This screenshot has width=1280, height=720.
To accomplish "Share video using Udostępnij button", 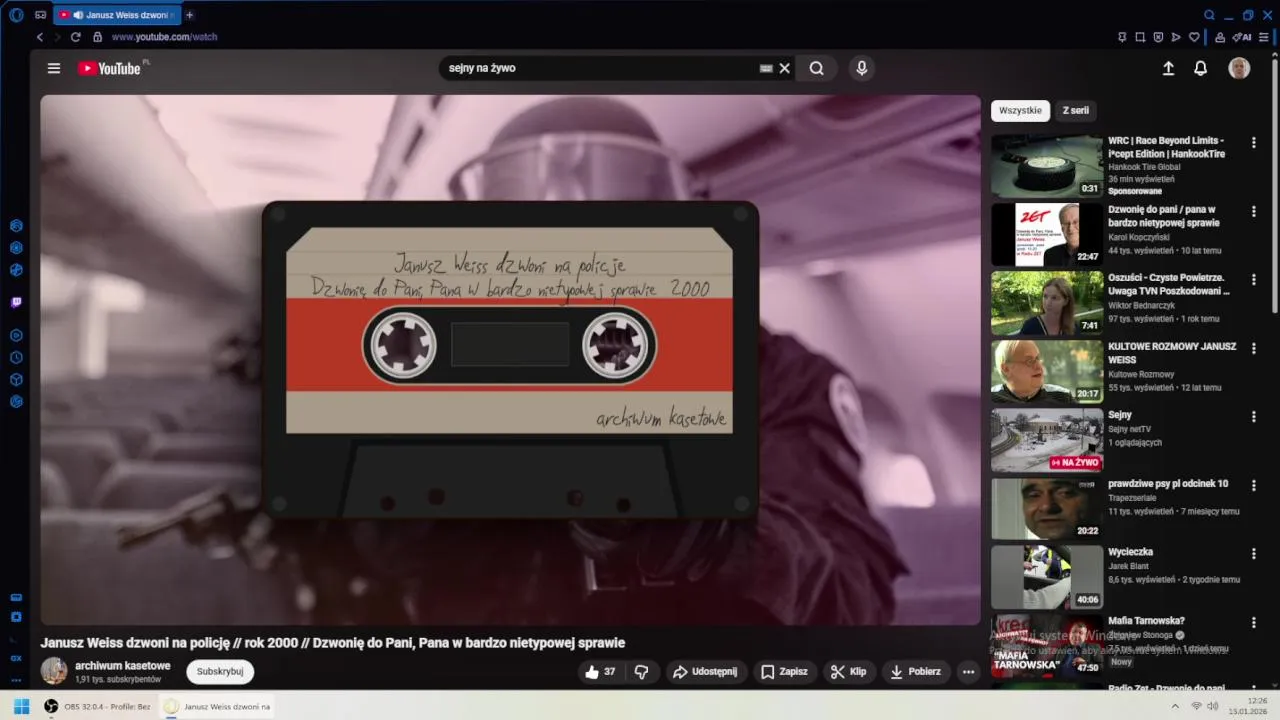I will (705, 671).
